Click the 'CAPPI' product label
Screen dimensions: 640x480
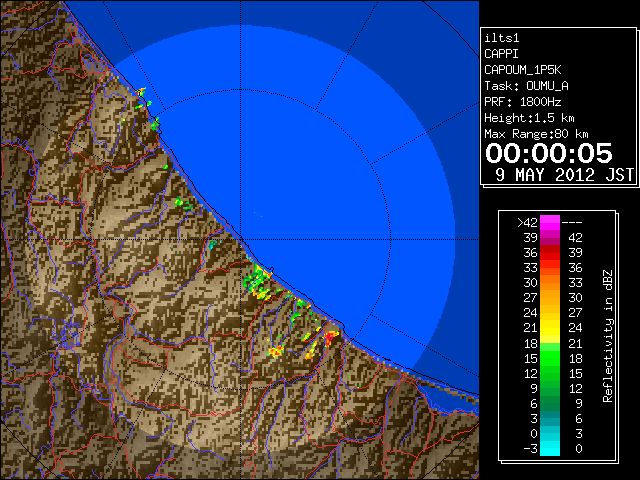[x=501, y=54]
